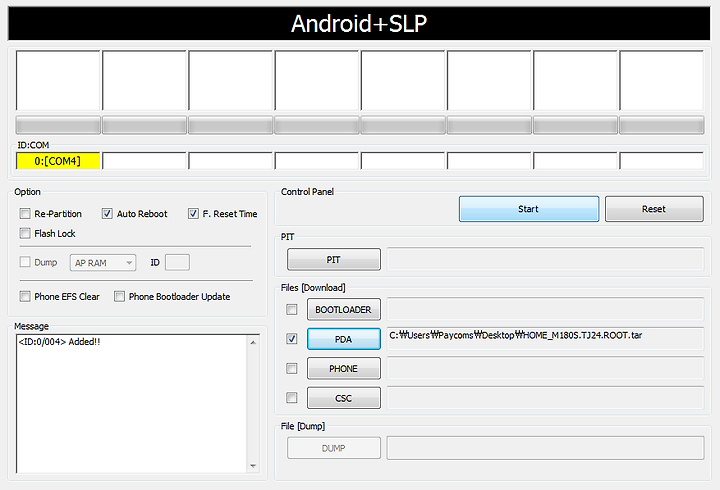Click the CSC file path field
The image size is (720, 490).
point(546,398)
